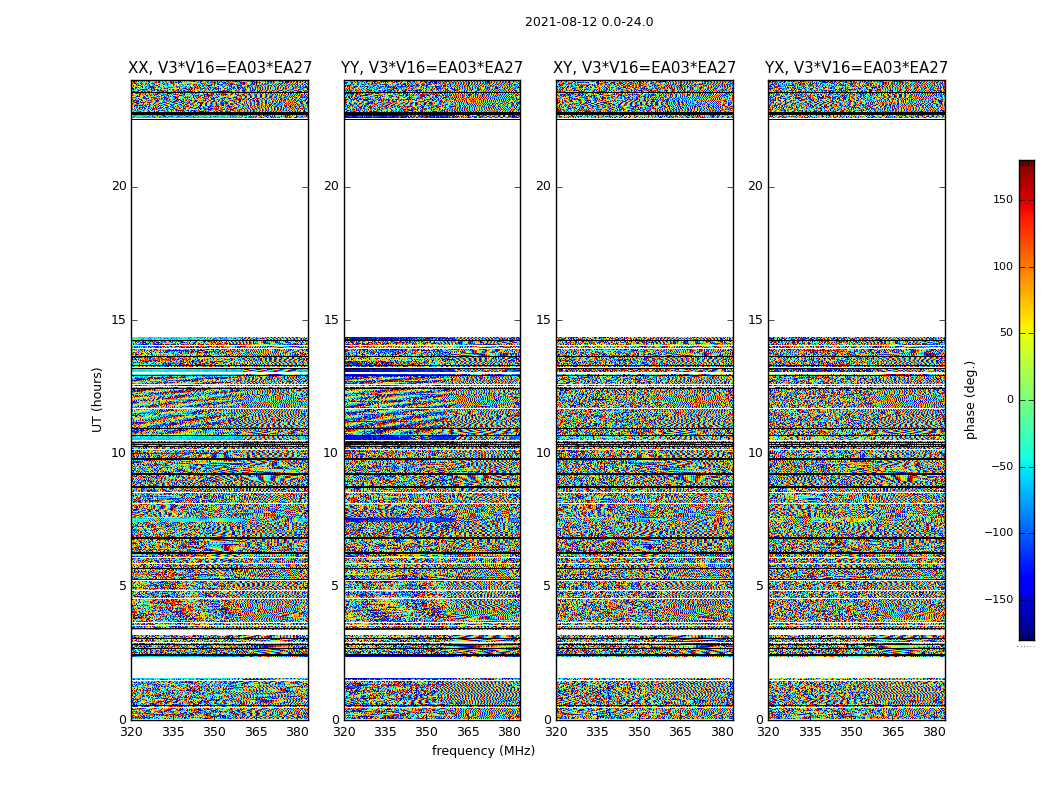Click colorbar tick label 100
1050x800 pixels.
click(x=1003, y=266)
